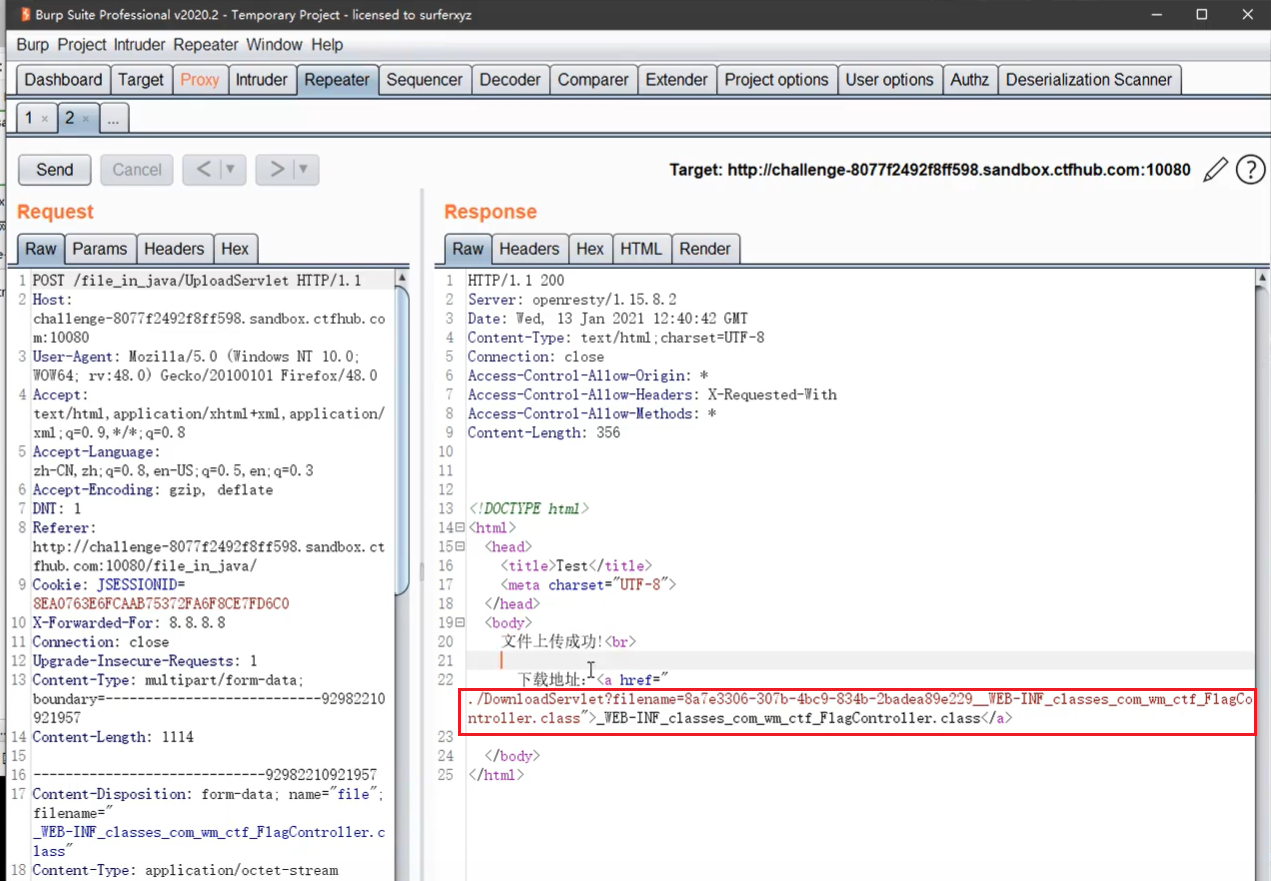Click the Content-Type: application/octet-stream line
Viewport: 1271px width, 881px height.
point(186,870)
